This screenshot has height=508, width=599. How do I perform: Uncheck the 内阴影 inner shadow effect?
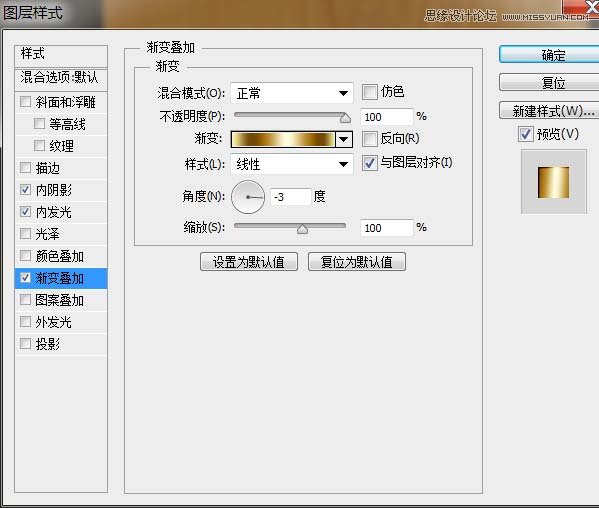coord(25,190)
